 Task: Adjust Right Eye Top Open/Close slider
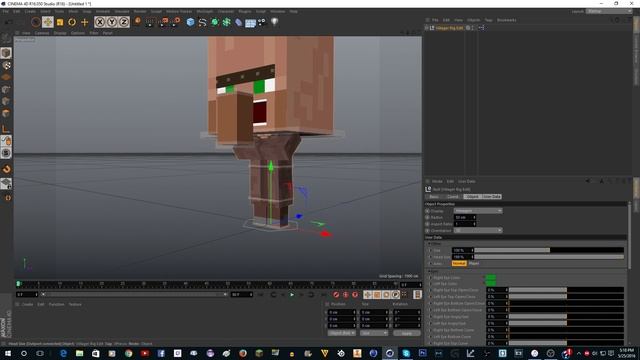[566, 290]
